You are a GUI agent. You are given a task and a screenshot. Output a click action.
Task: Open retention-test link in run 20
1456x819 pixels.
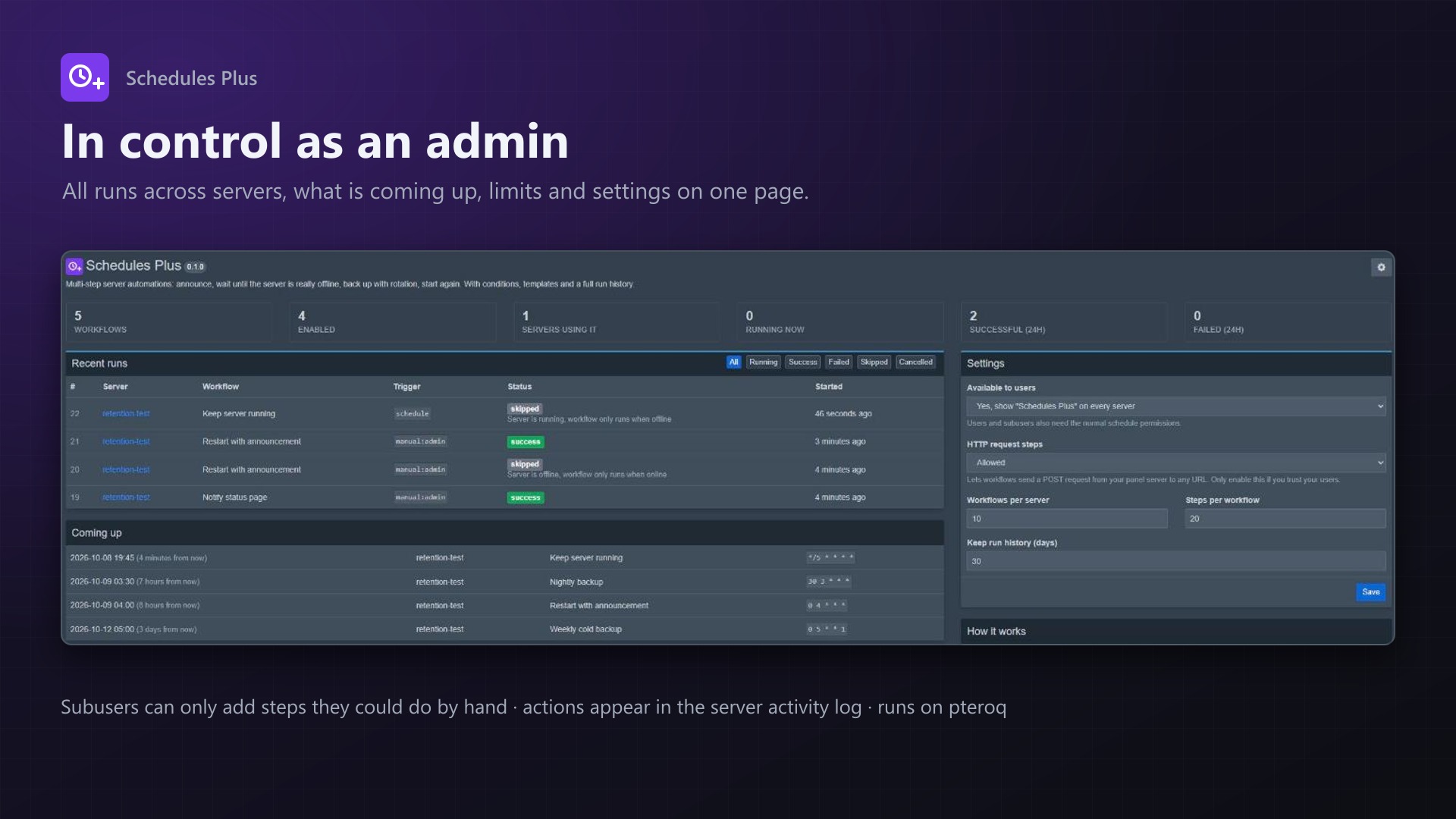[126, 470]
